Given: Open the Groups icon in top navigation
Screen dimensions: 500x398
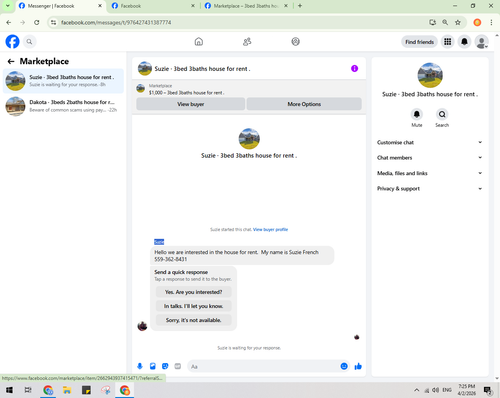Looking at the screenshot, I should pyautogui.click(x=295, y=42).
